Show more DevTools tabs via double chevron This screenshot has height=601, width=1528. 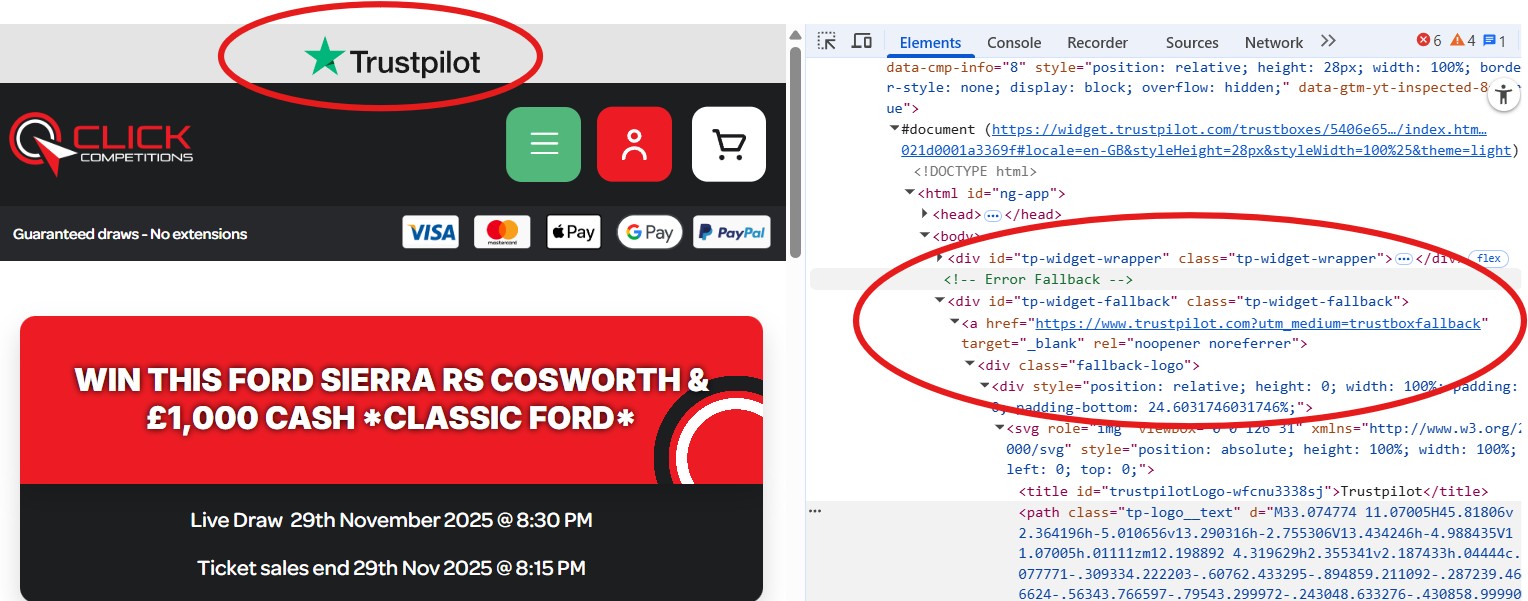click(x=1328, y=41)
